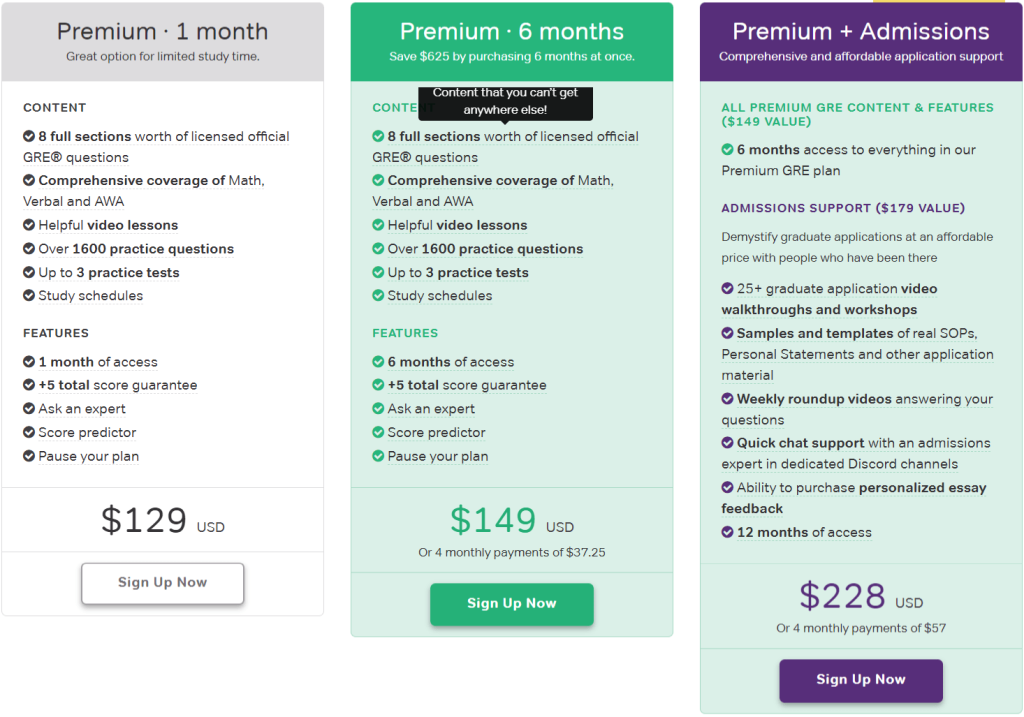Click checkmark icon beside 'Study schedules' in 1 month plan
1024x717 pixels.
[x=29, y=296]
